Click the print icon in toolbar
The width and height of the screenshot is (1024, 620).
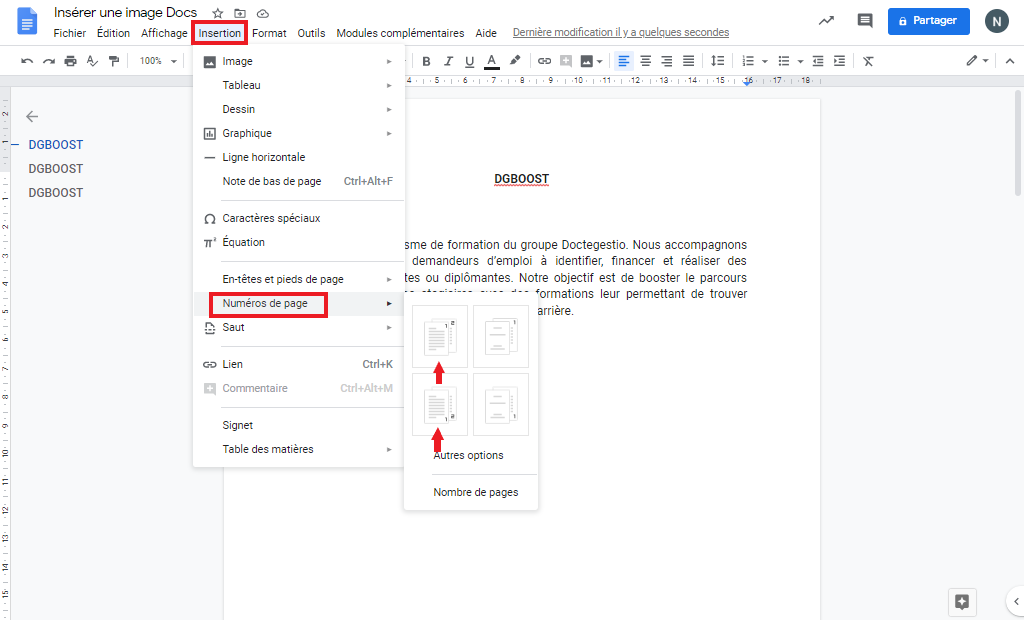point(70,61)
